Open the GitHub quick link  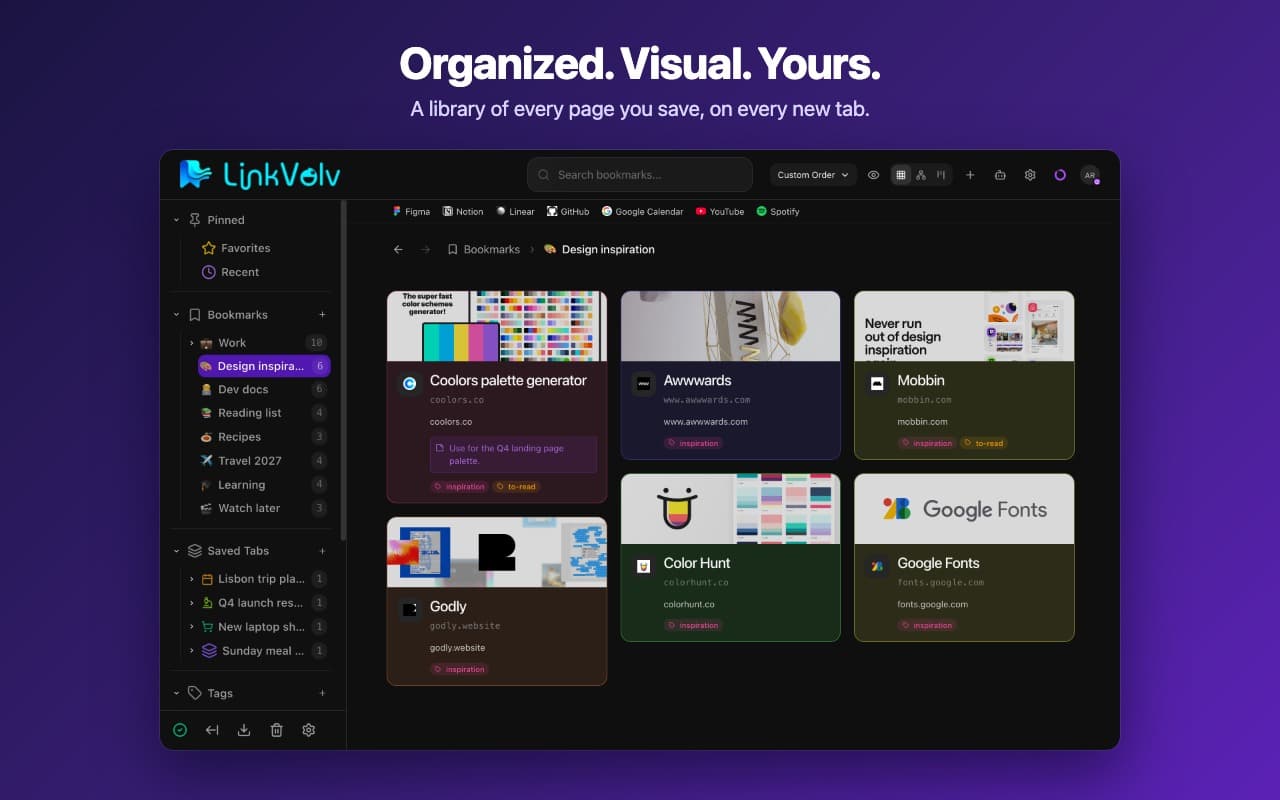click(x=568, y=212)
